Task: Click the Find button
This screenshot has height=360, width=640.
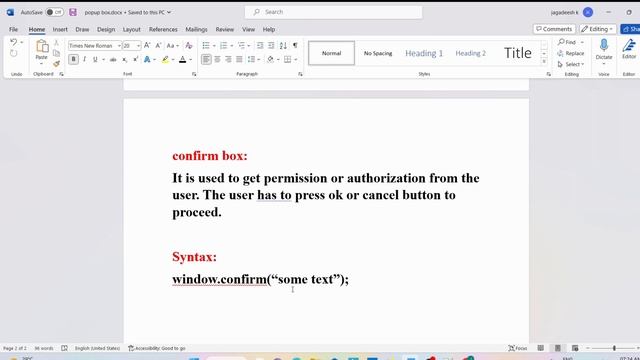Action: click(567, 42)
